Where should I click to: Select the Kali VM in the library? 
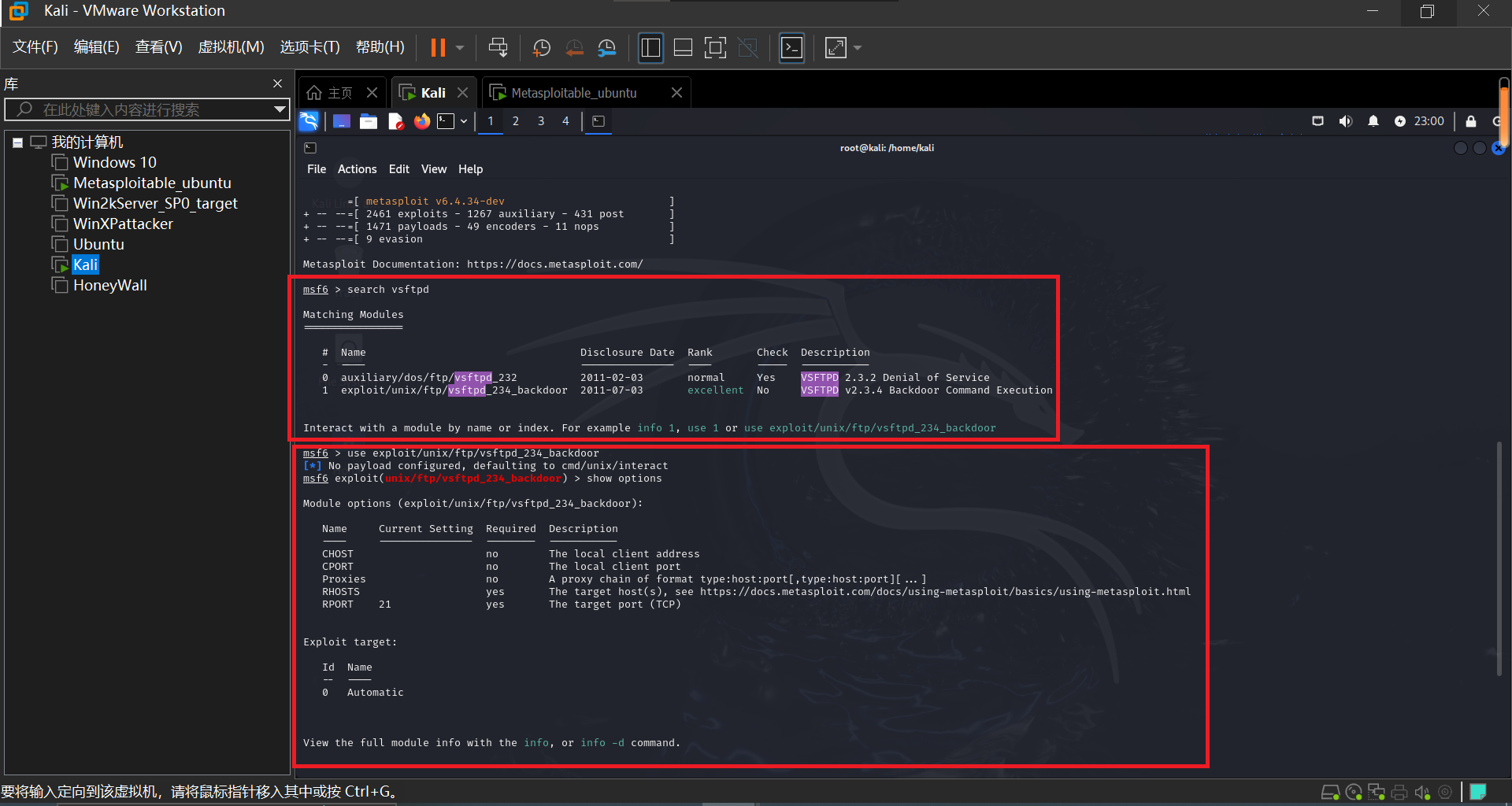[76, 264]
